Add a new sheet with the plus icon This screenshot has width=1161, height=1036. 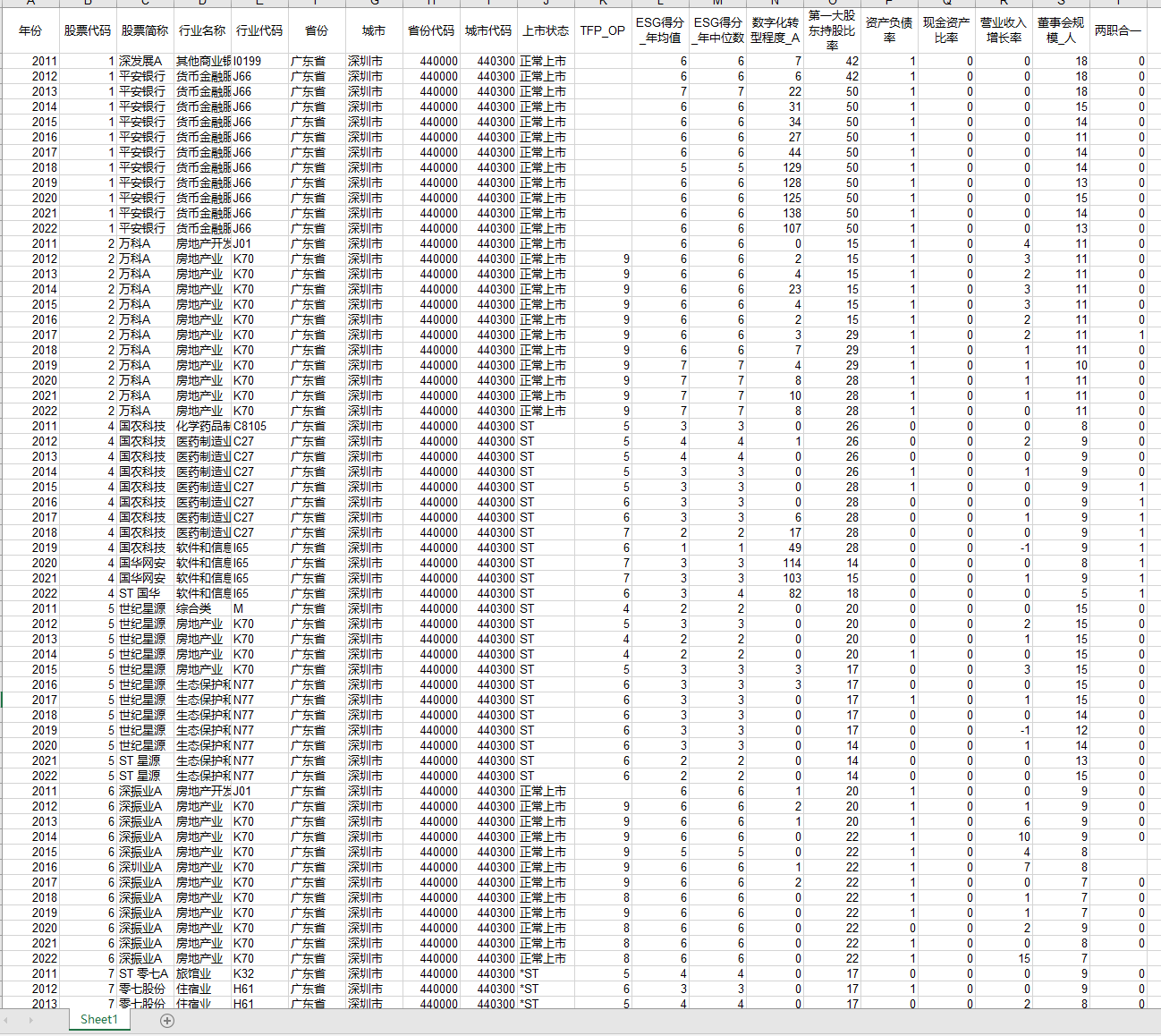[x=166, y=1020]
